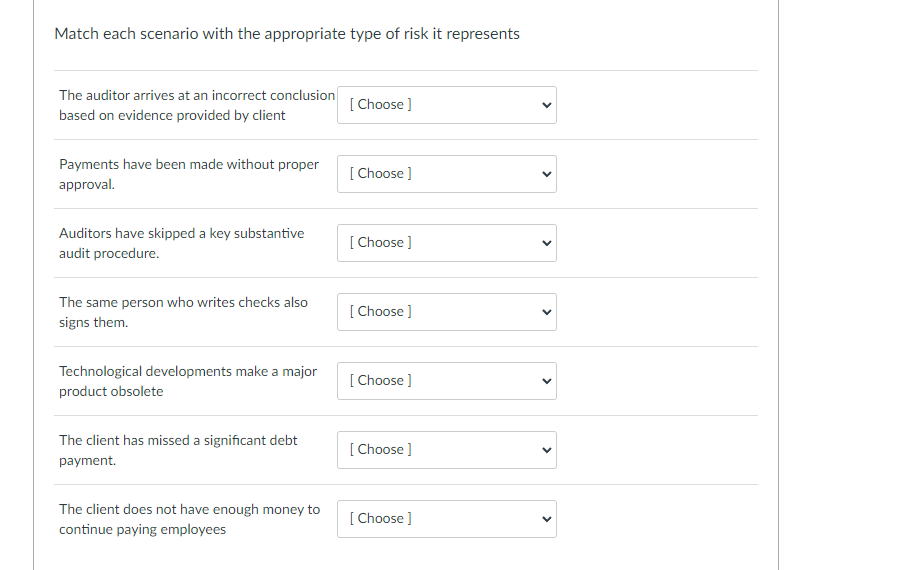Open the dropdown for the obsolete product scenario
The height and width of the screenshot is (570, 914).
coord(446,381)
